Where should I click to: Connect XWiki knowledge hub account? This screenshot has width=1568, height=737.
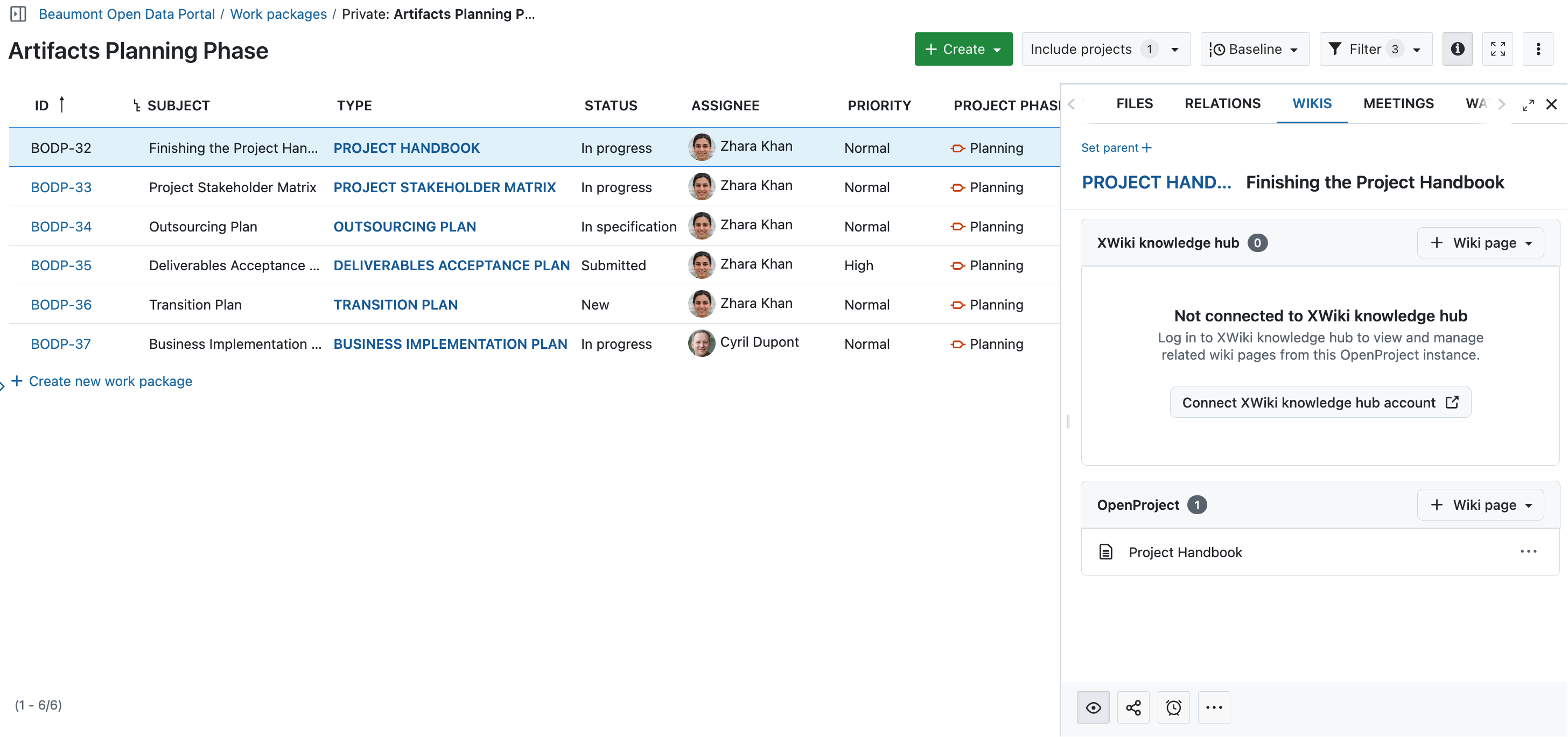[1320, 402]
